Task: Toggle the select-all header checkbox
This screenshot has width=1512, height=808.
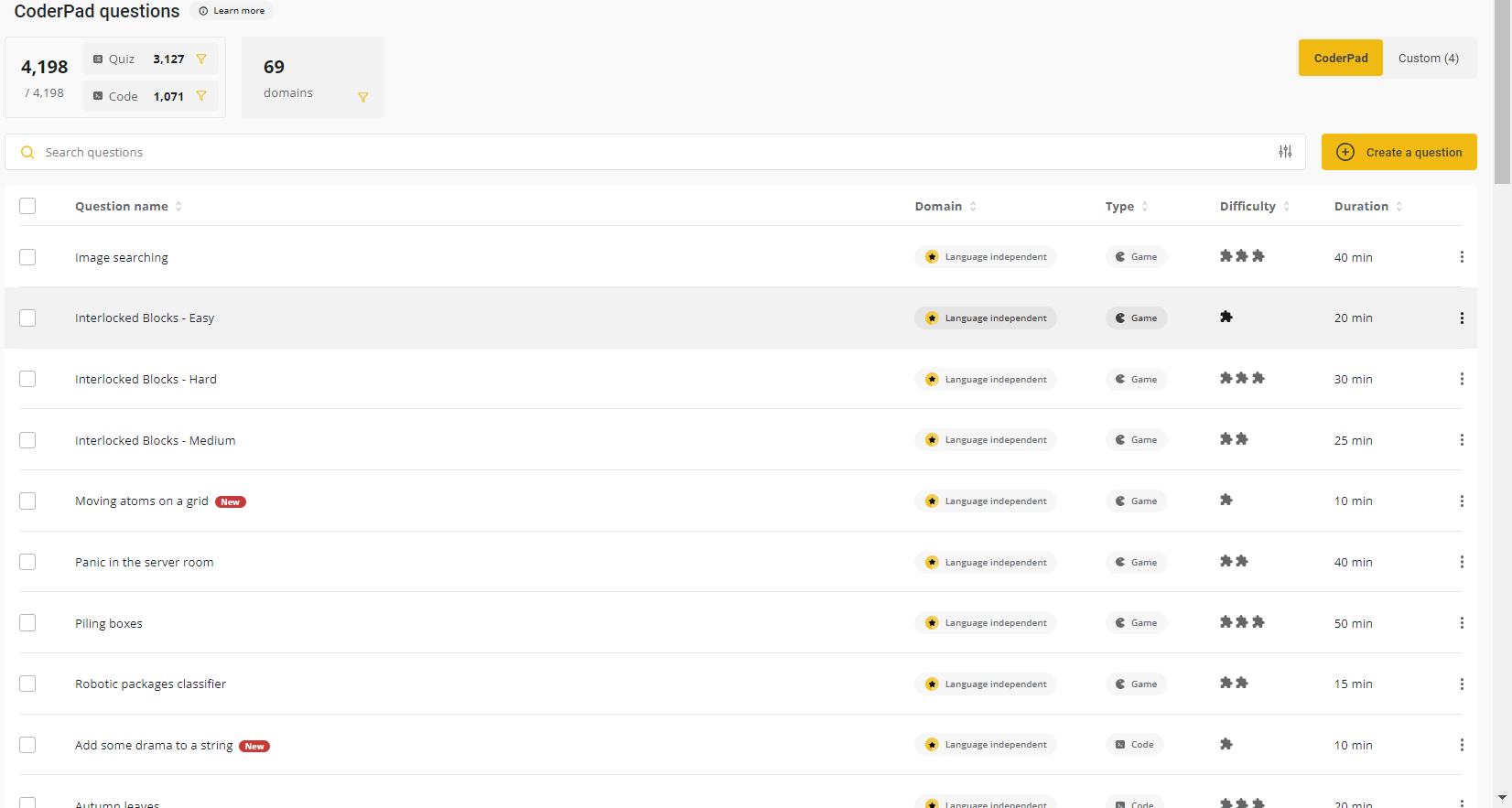Action: click(27, 206)
